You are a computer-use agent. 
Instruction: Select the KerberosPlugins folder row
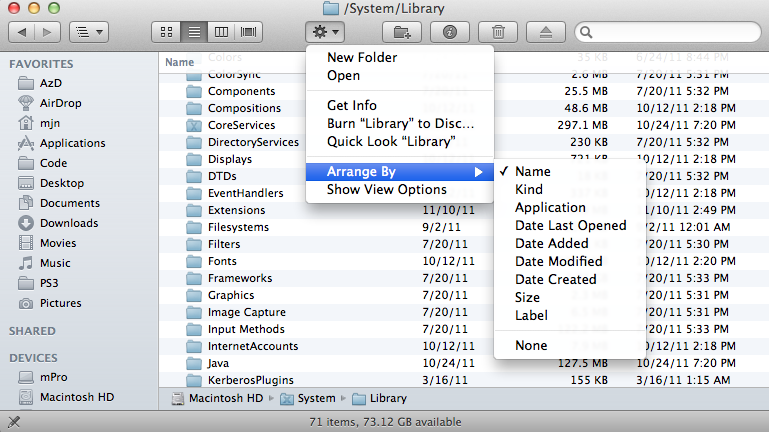463,380
